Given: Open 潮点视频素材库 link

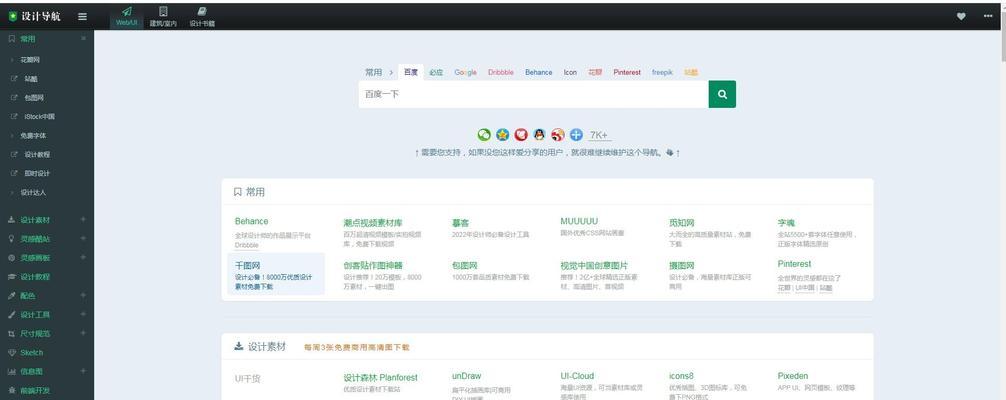Looking at the screenshot, I should click(x=373, y=223).
